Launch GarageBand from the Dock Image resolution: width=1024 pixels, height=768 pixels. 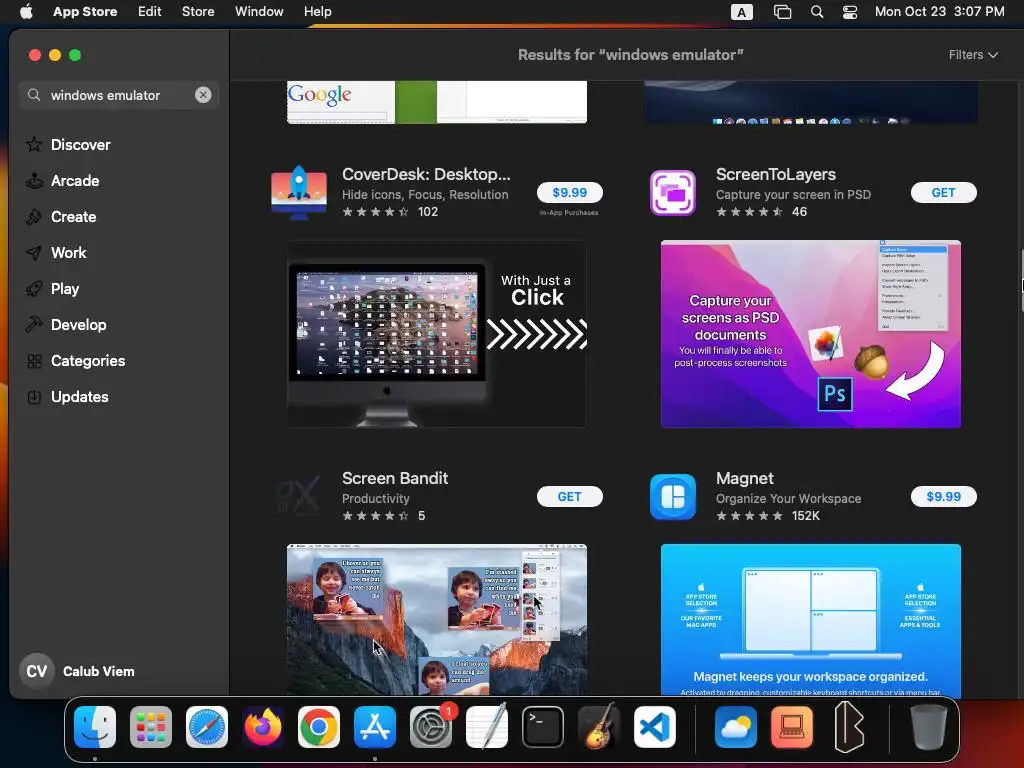(599, 727)
